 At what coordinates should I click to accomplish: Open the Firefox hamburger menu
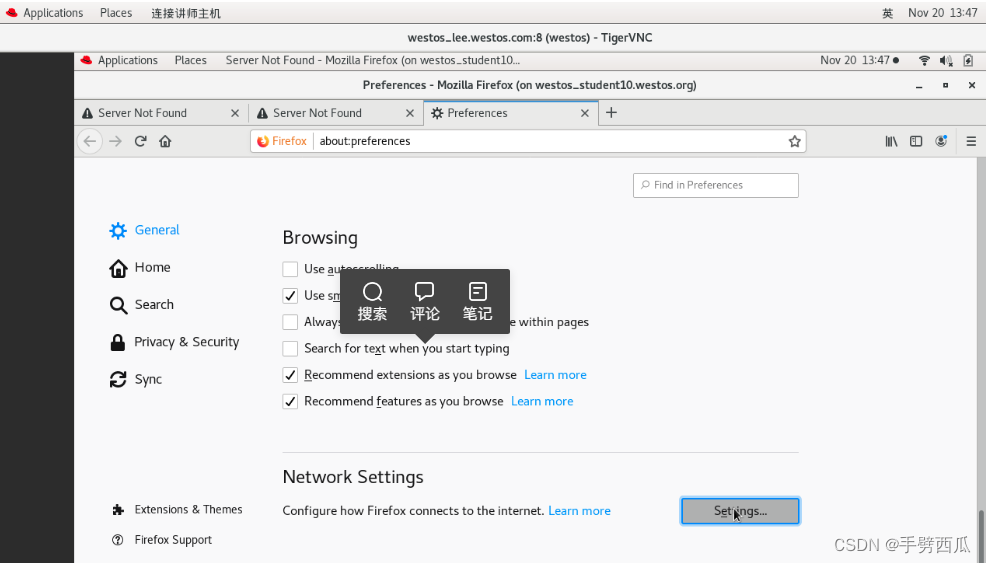[x=971, y=141]
